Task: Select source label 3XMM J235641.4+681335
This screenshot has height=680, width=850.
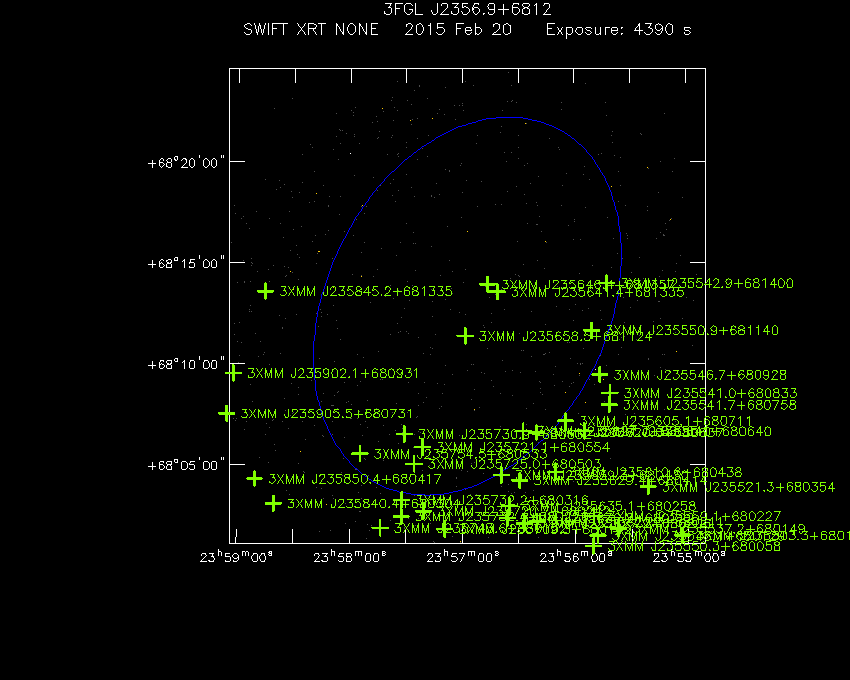Action: pyautogui.click(x=598, y=293)
